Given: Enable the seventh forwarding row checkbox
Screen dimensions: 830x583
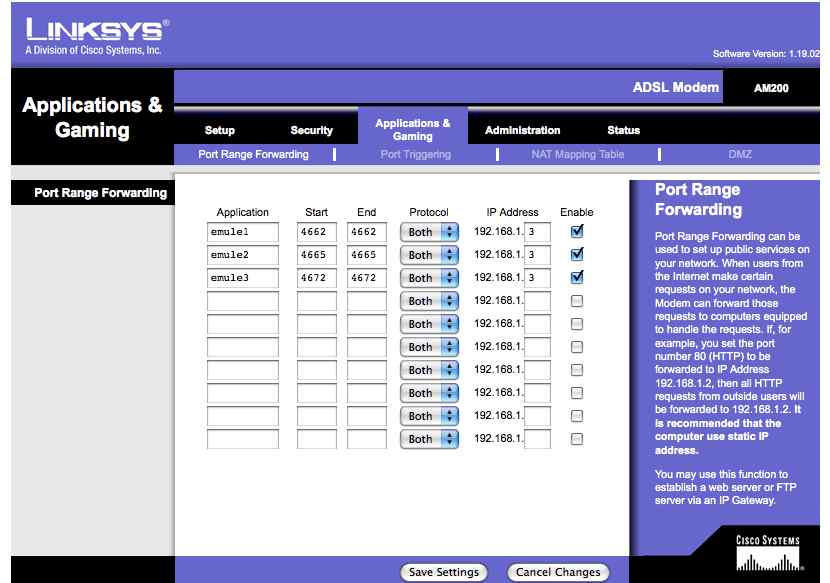Looking at the screenshot, I should click(577, 370).
